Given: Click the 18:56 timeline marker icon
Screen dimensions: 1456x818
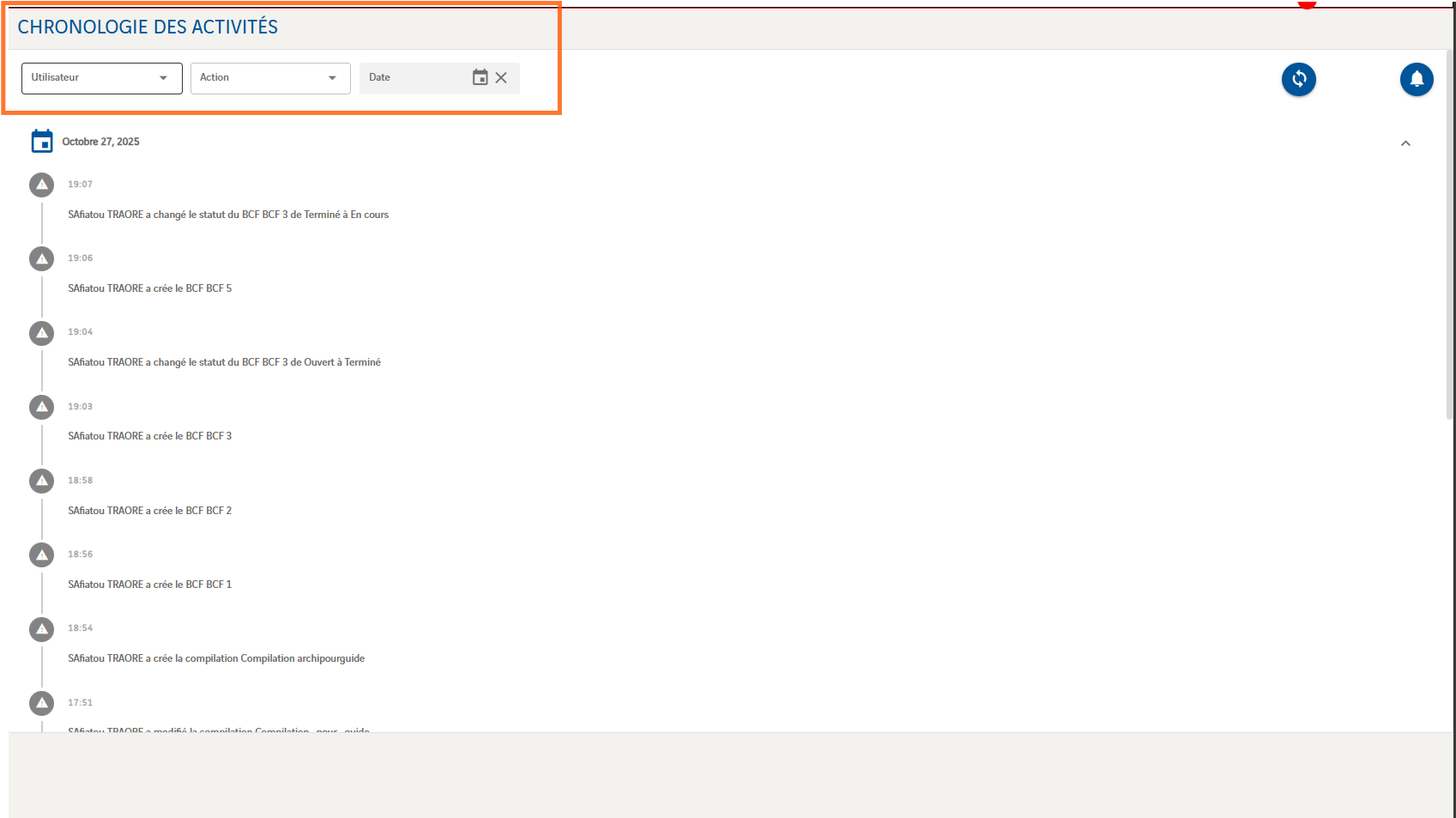Looking at the screenshot, I should pos(41,554).
